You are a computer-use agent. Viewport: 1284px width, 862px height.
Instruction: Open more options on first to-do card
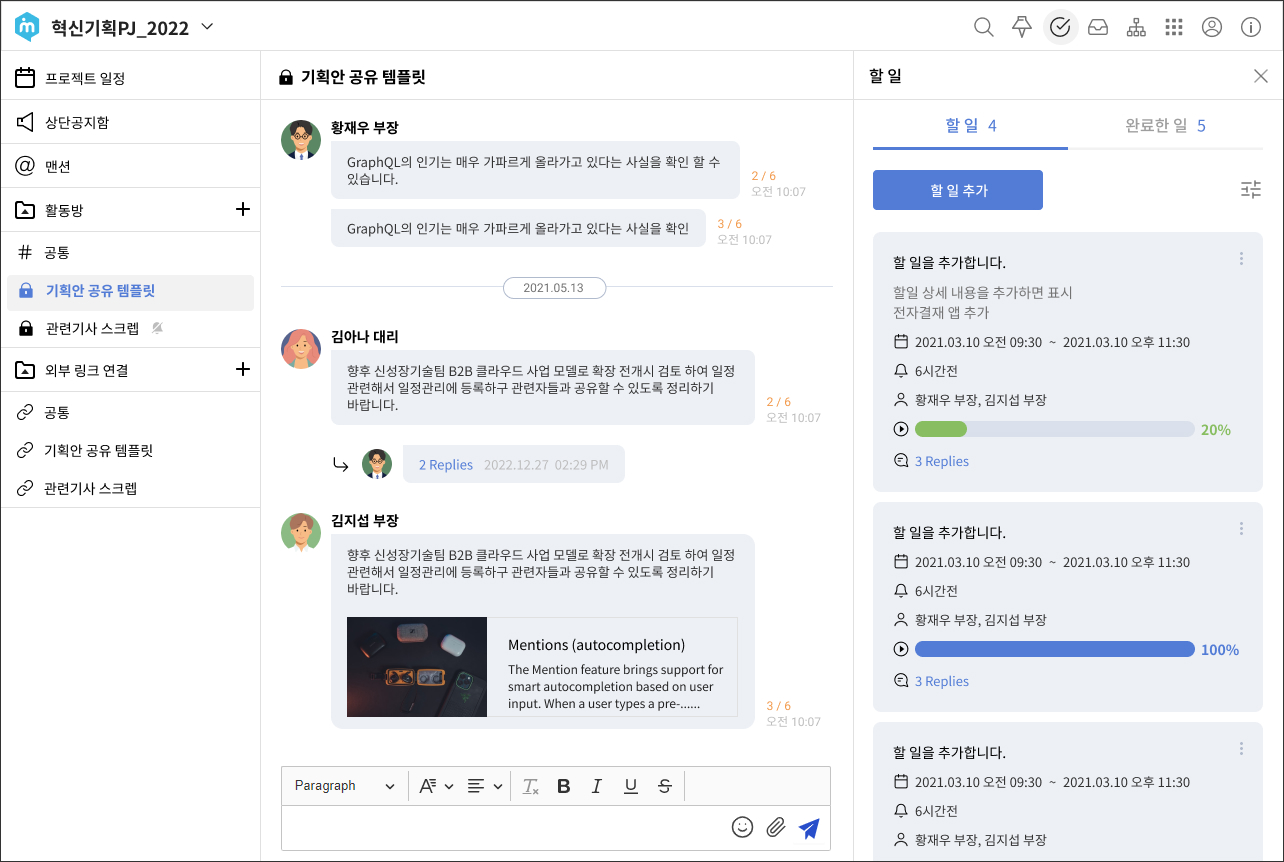(x=1242, y=259)
